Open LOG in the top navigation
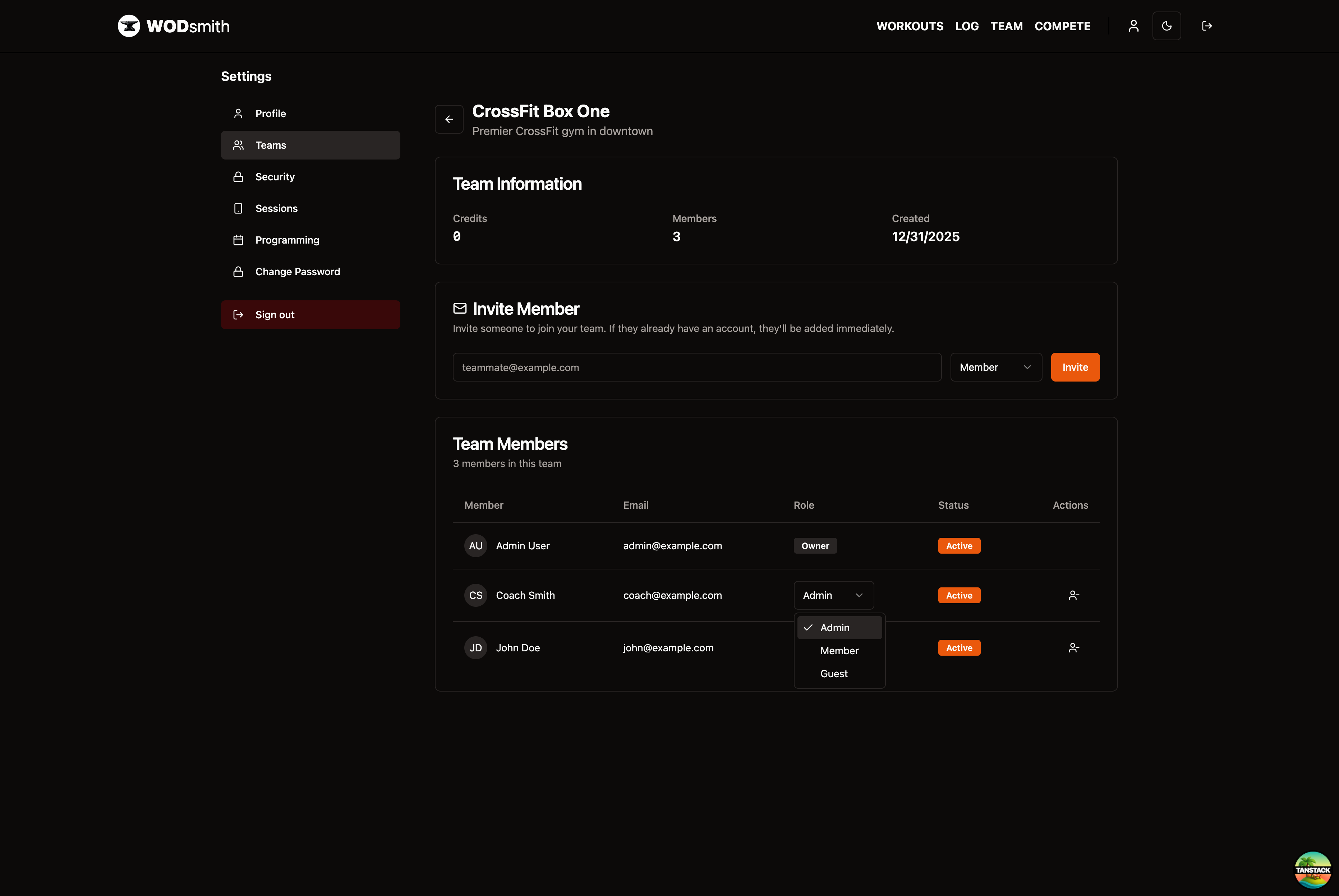This screenshot has height=896, width=1339. [x=966, y=26]
